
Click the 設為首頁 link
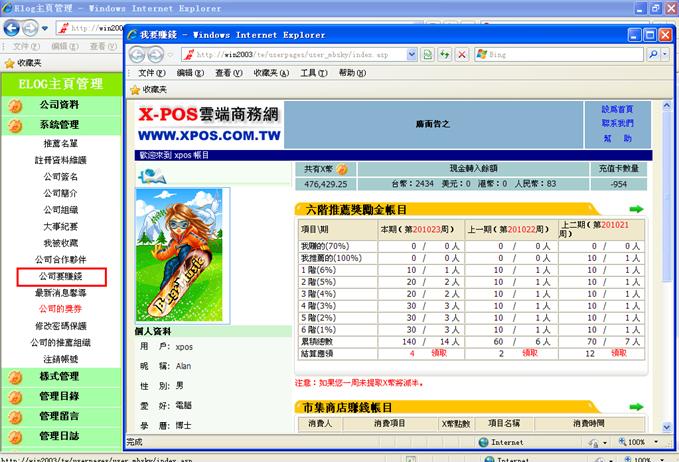coord(616,108)
